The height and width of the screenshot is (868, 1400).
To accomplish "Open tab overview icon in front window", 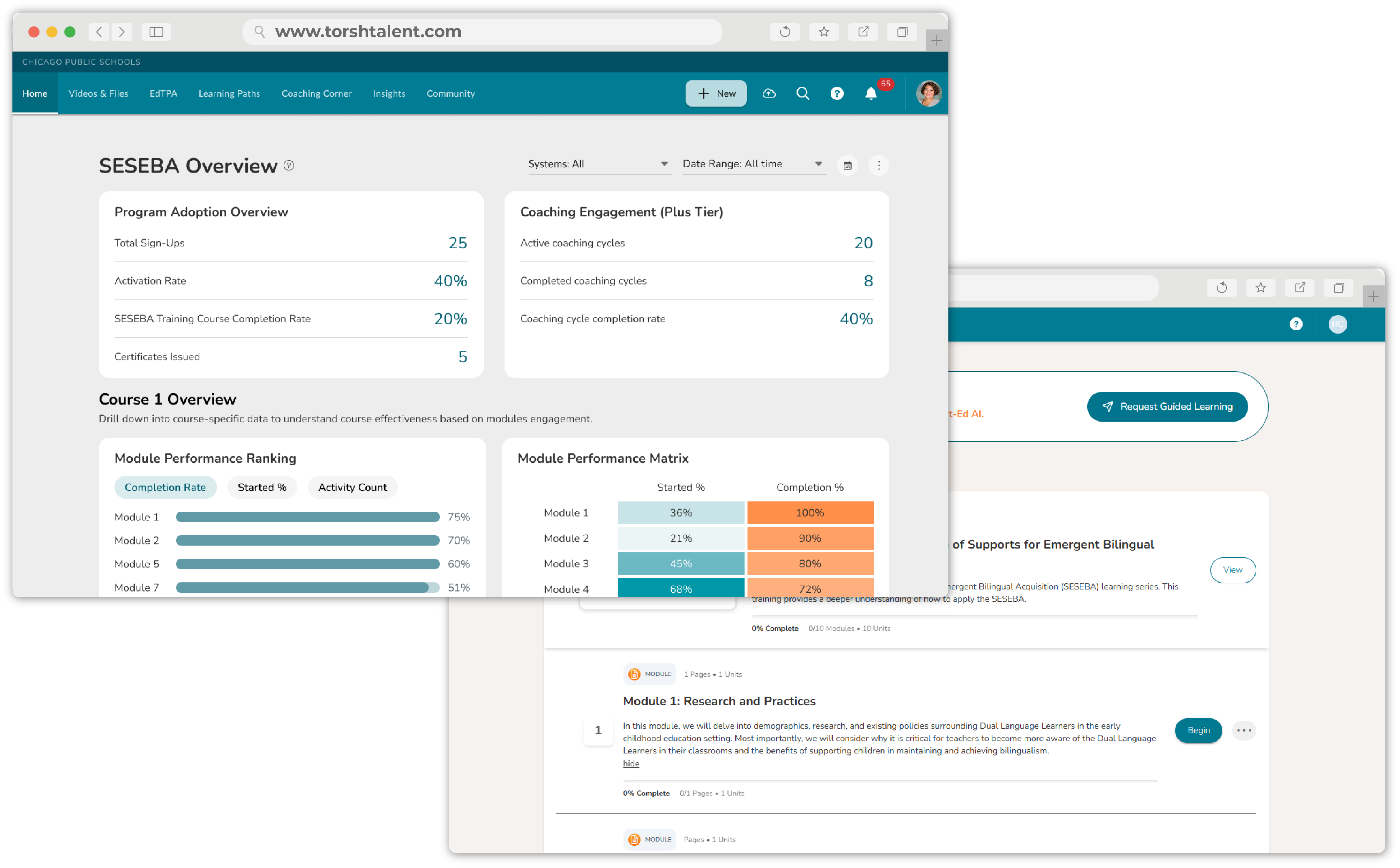I will (902, 32).
